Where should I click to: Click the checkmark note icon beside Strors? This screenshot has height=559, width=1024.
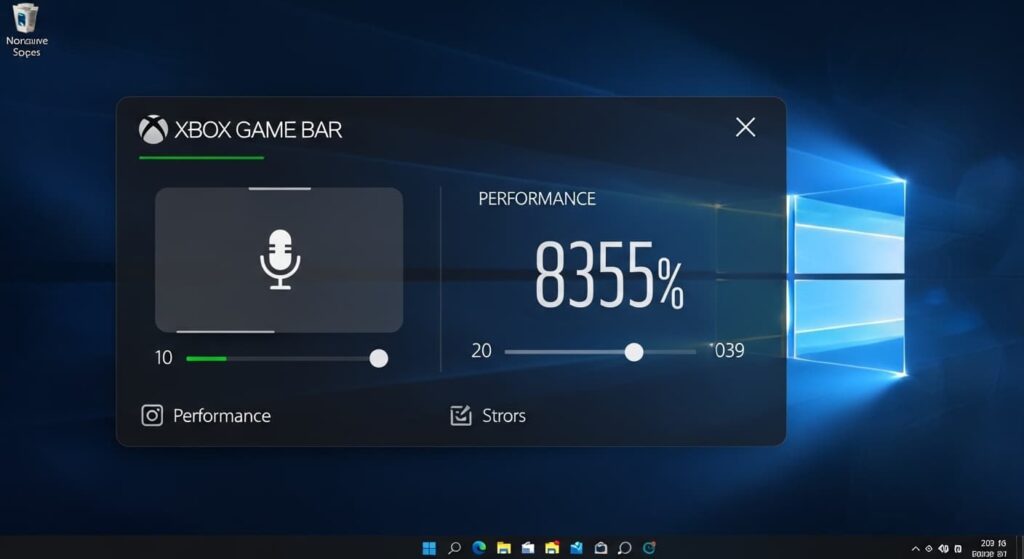(x=461, y=415)
